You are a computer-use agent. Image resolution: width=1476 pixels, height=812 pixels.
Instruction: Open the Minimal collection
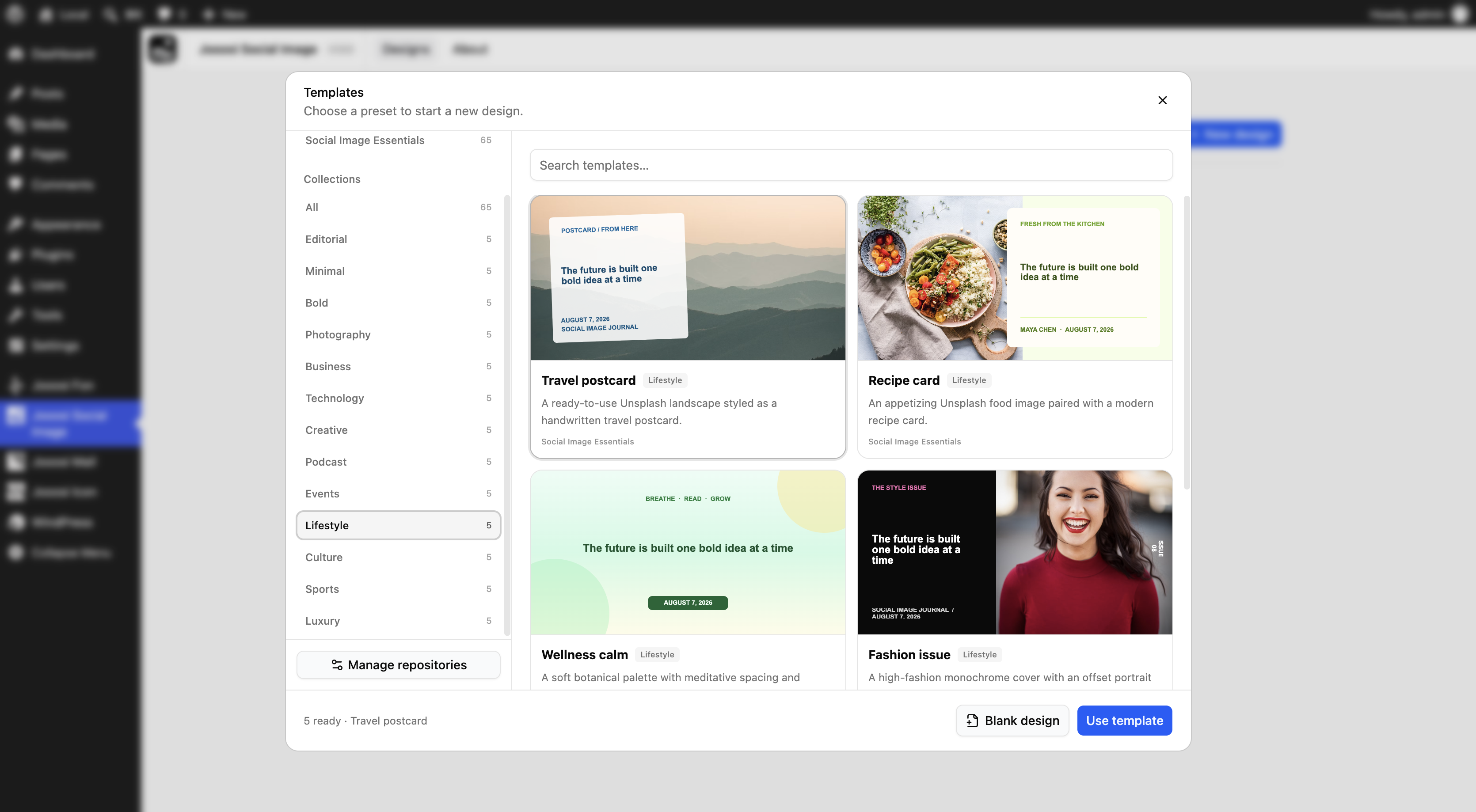point(398,271)
